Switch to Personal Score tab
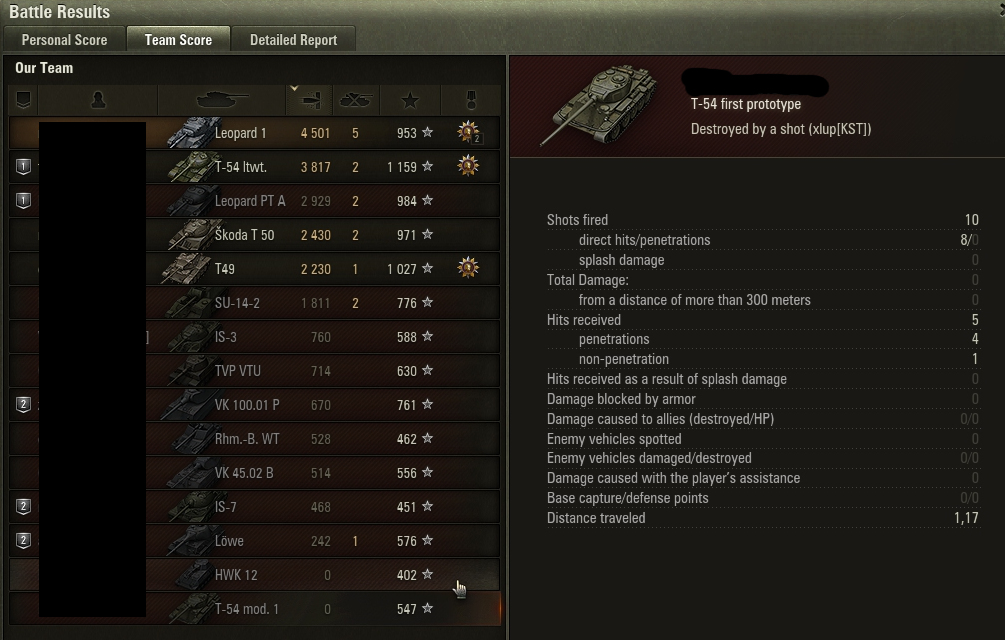This screenshot has width=1005, height=640. pyautogui.click(x=64, y=40)
